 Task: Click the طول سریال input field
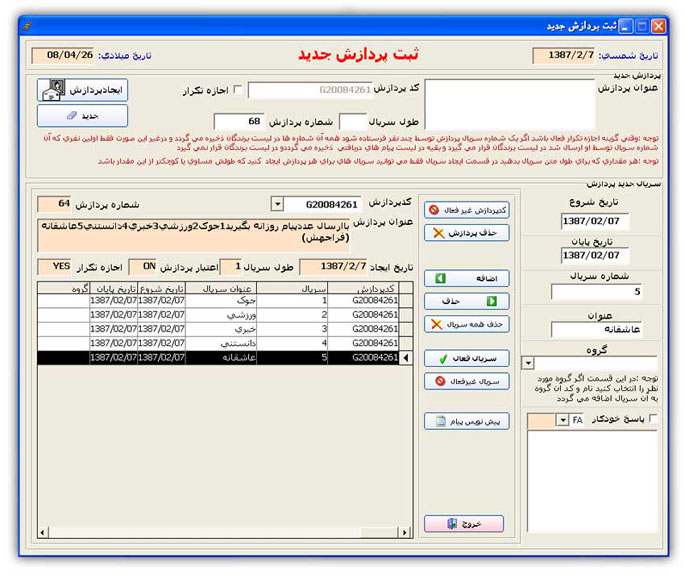353,121
